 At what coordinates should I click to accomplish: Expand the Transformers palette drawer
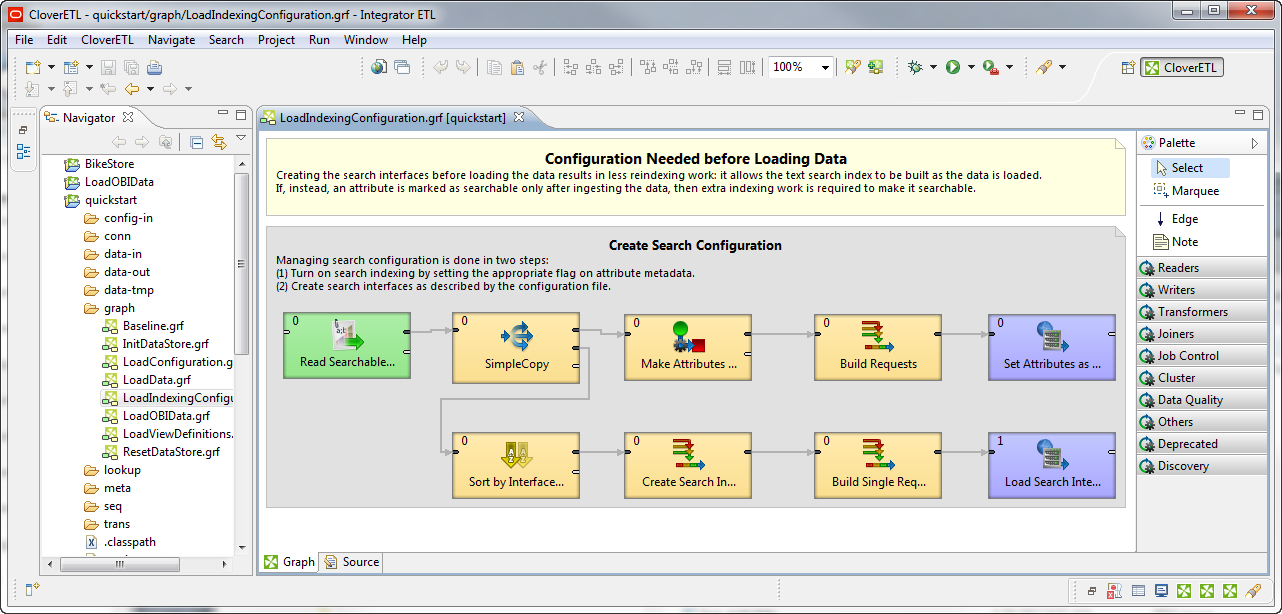coord(1202,312)
